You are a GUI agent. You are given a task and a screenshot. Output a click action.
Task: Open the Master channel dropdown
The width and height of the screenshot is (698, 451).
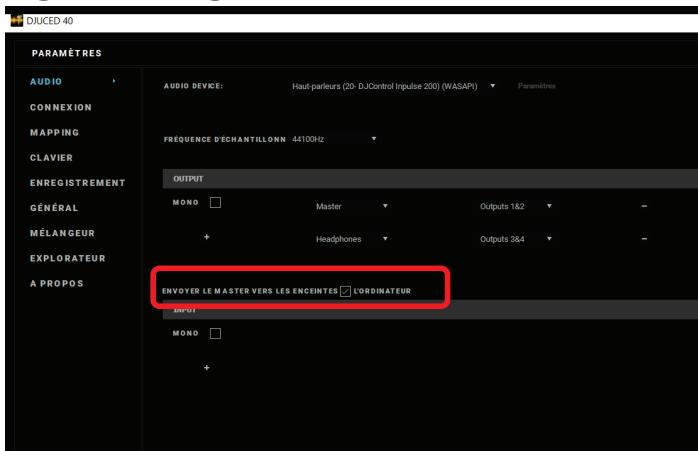[352, 206]
